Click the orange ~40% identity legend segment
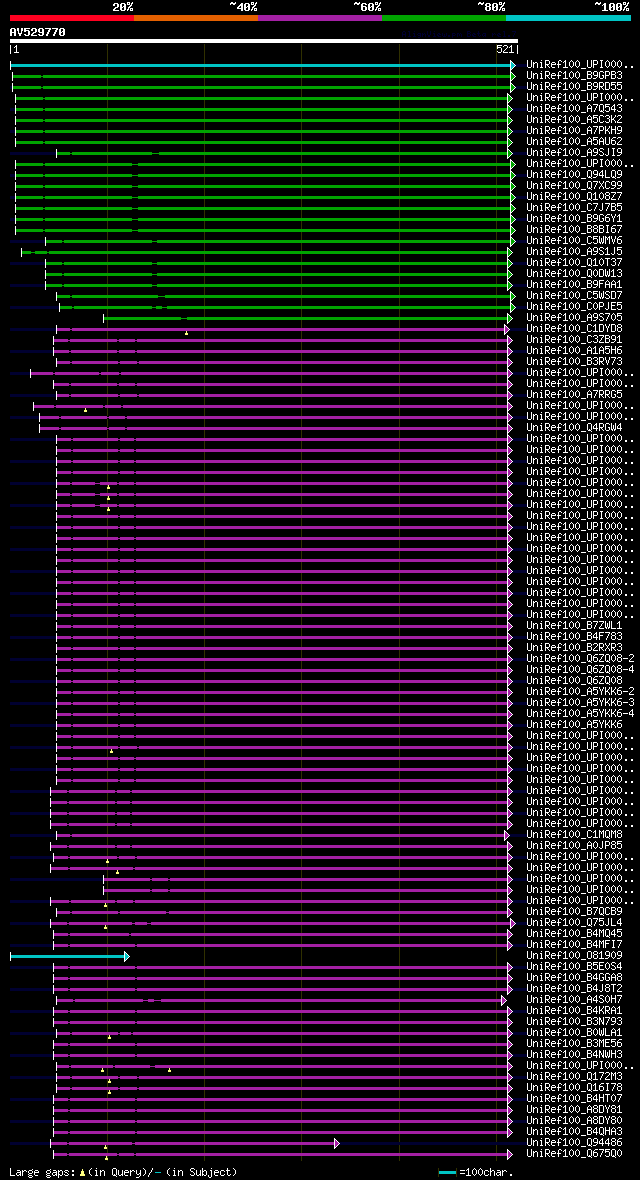This screenshot has width=640, height=1180. (196, 17)
